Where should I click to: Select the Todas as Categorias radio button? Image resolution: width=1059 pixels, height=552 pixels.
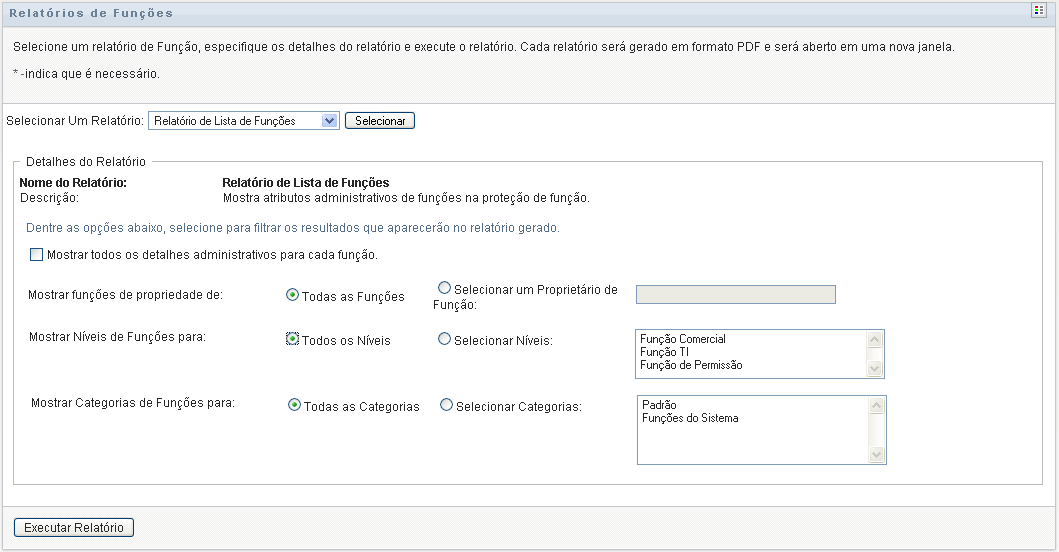[295, 405]
